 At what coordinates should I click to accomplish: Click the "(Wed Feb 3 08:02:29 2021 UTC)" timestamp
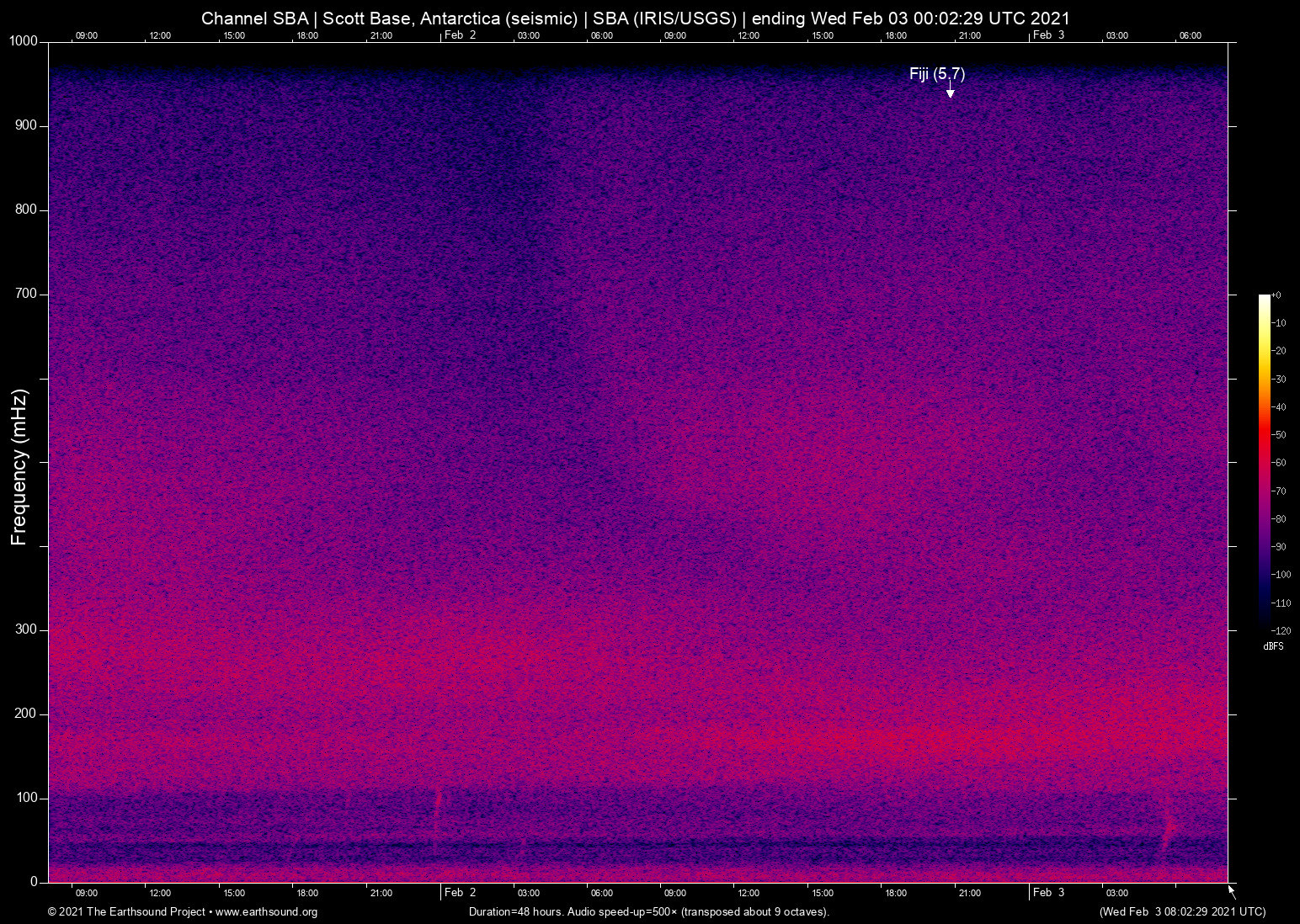[1182, 912]
